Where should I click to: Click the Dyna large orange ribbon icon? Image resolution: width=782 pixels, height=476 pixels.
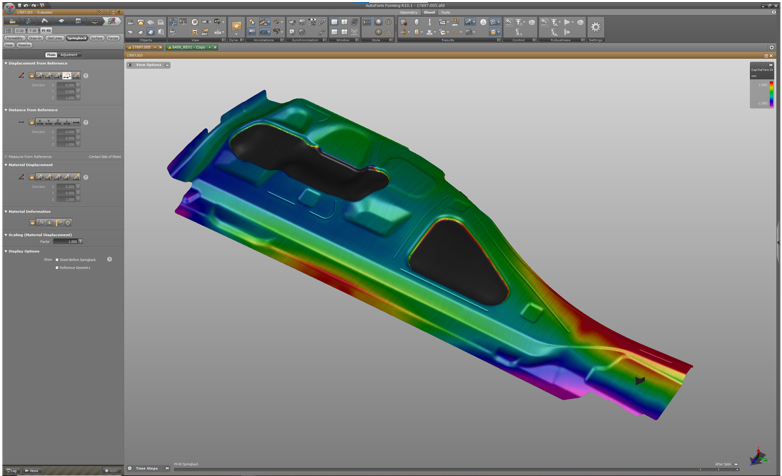click(x=236, y=26)
